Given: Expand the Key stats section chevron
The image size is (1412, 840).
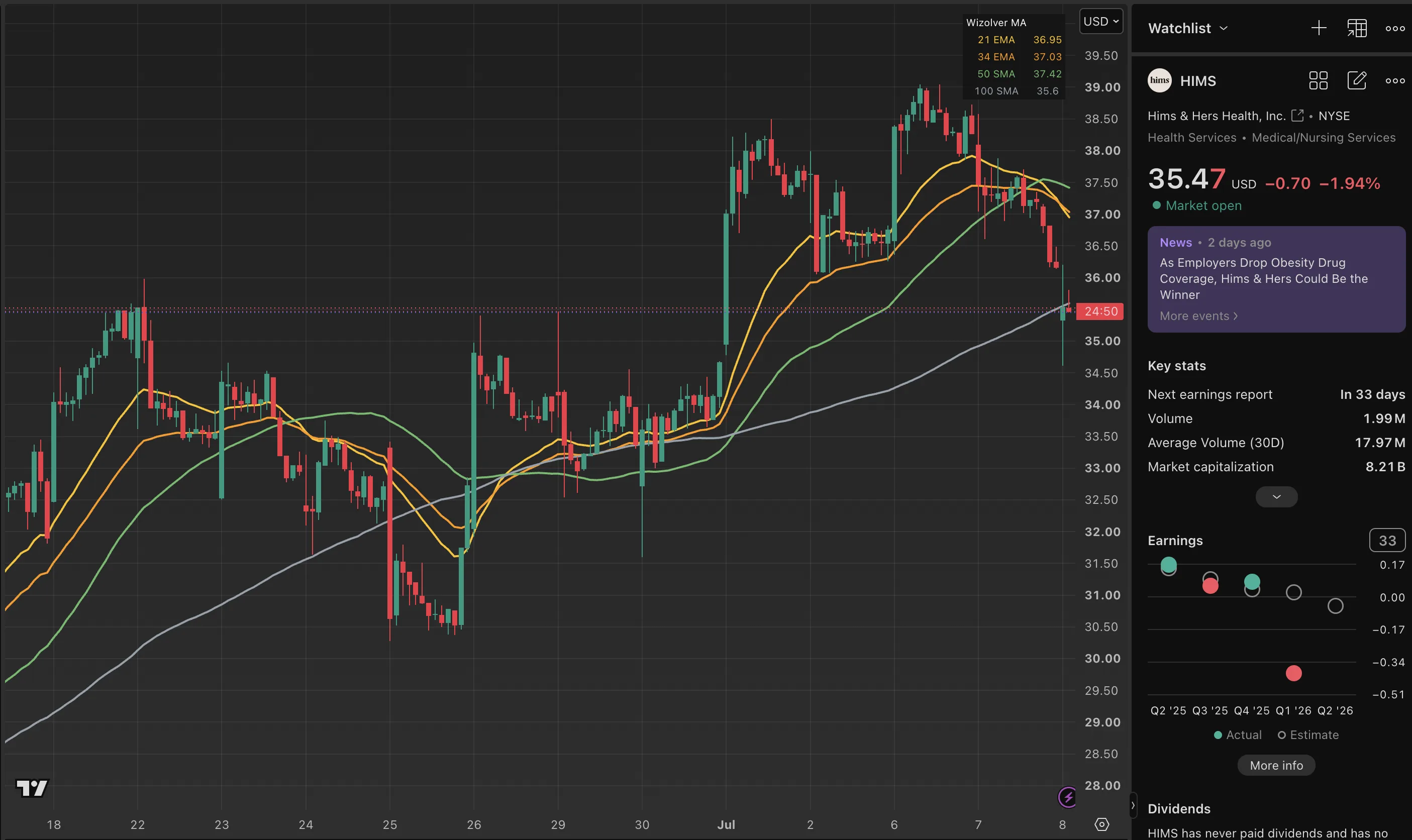Looking at the screenshot, I should click(1276, 497).
